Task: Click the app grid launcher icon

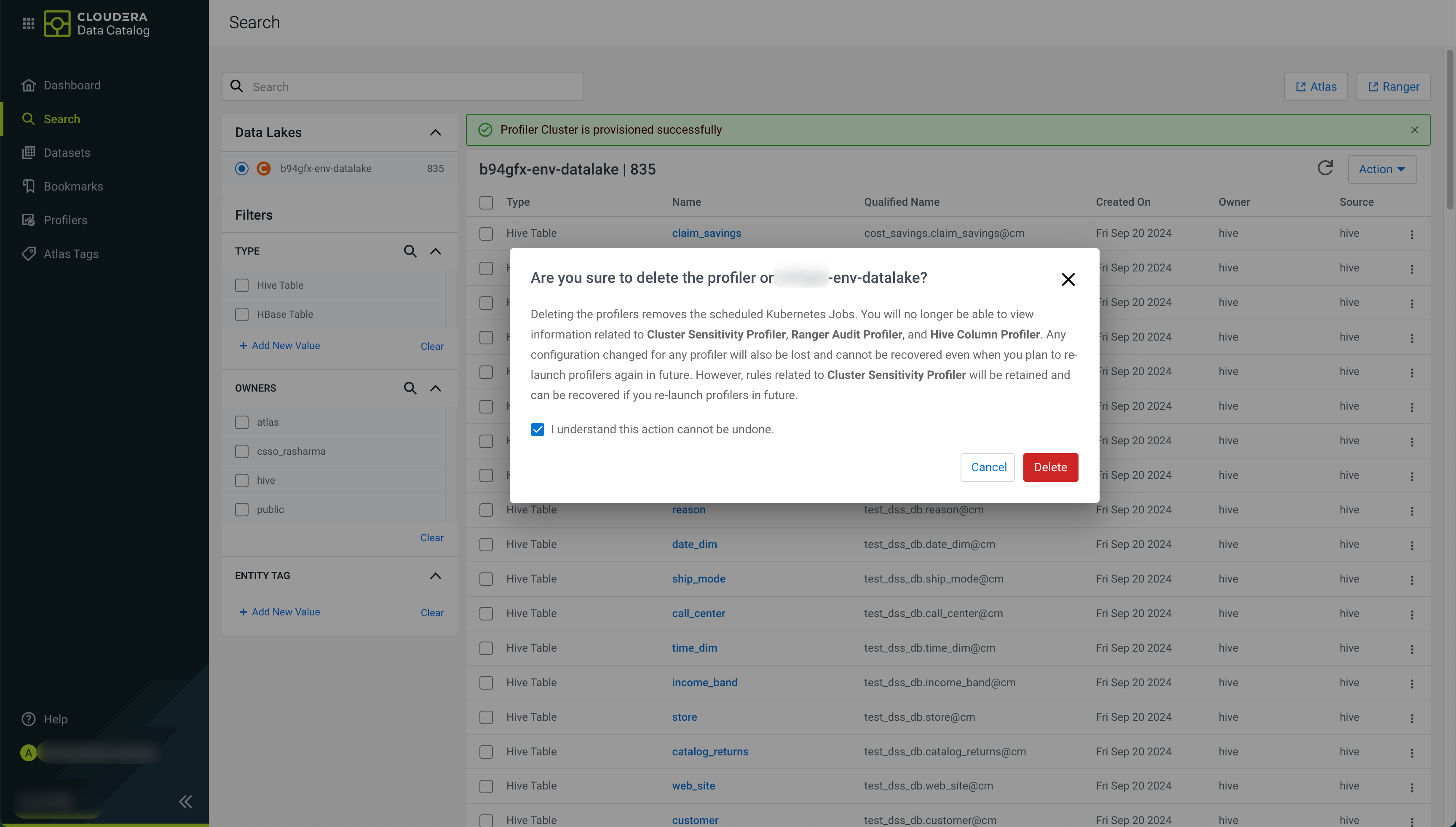Action: [28, 23]
